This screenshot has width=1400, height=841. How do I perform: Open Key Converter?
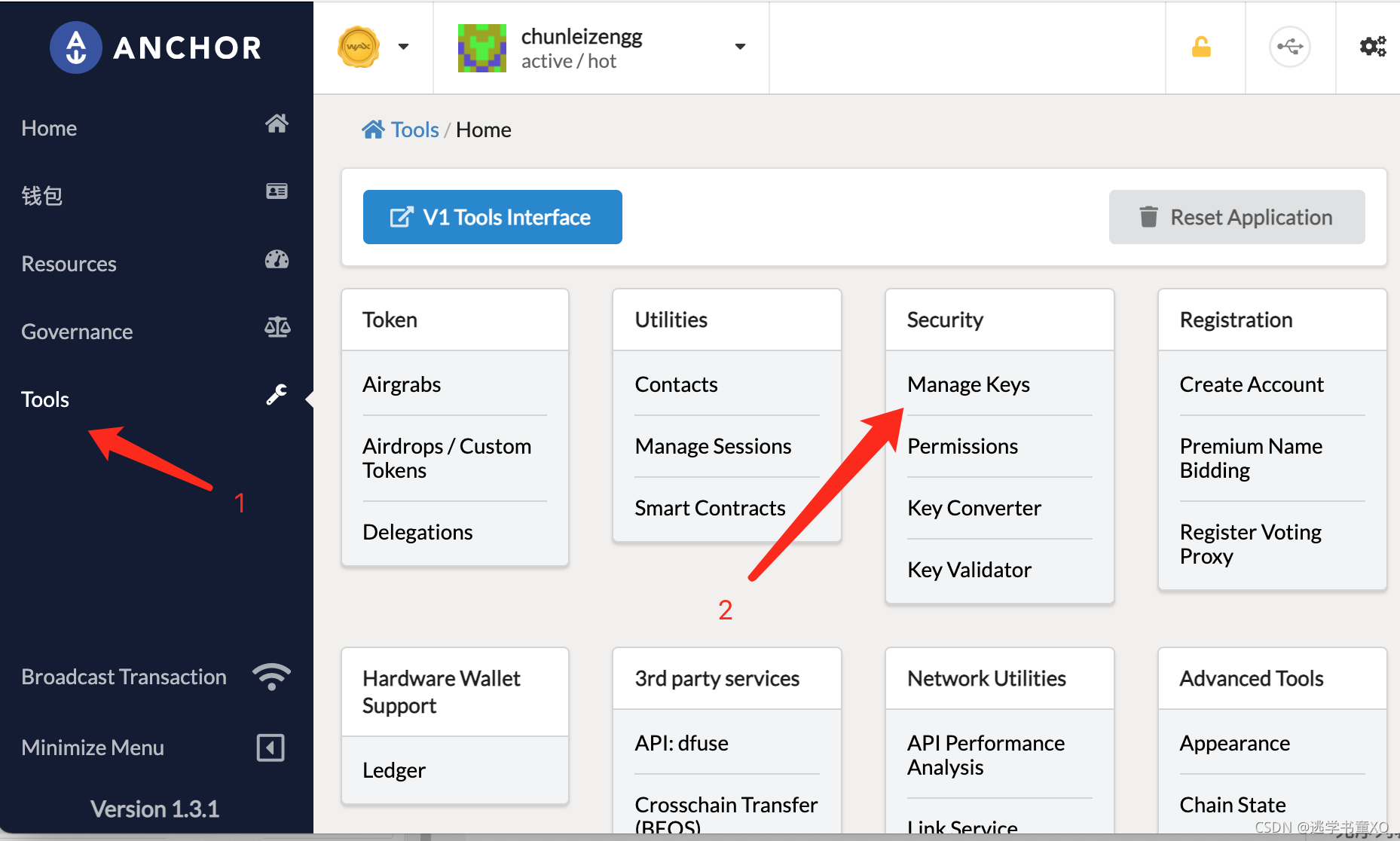pyautogui.click(x=974, y=508)
